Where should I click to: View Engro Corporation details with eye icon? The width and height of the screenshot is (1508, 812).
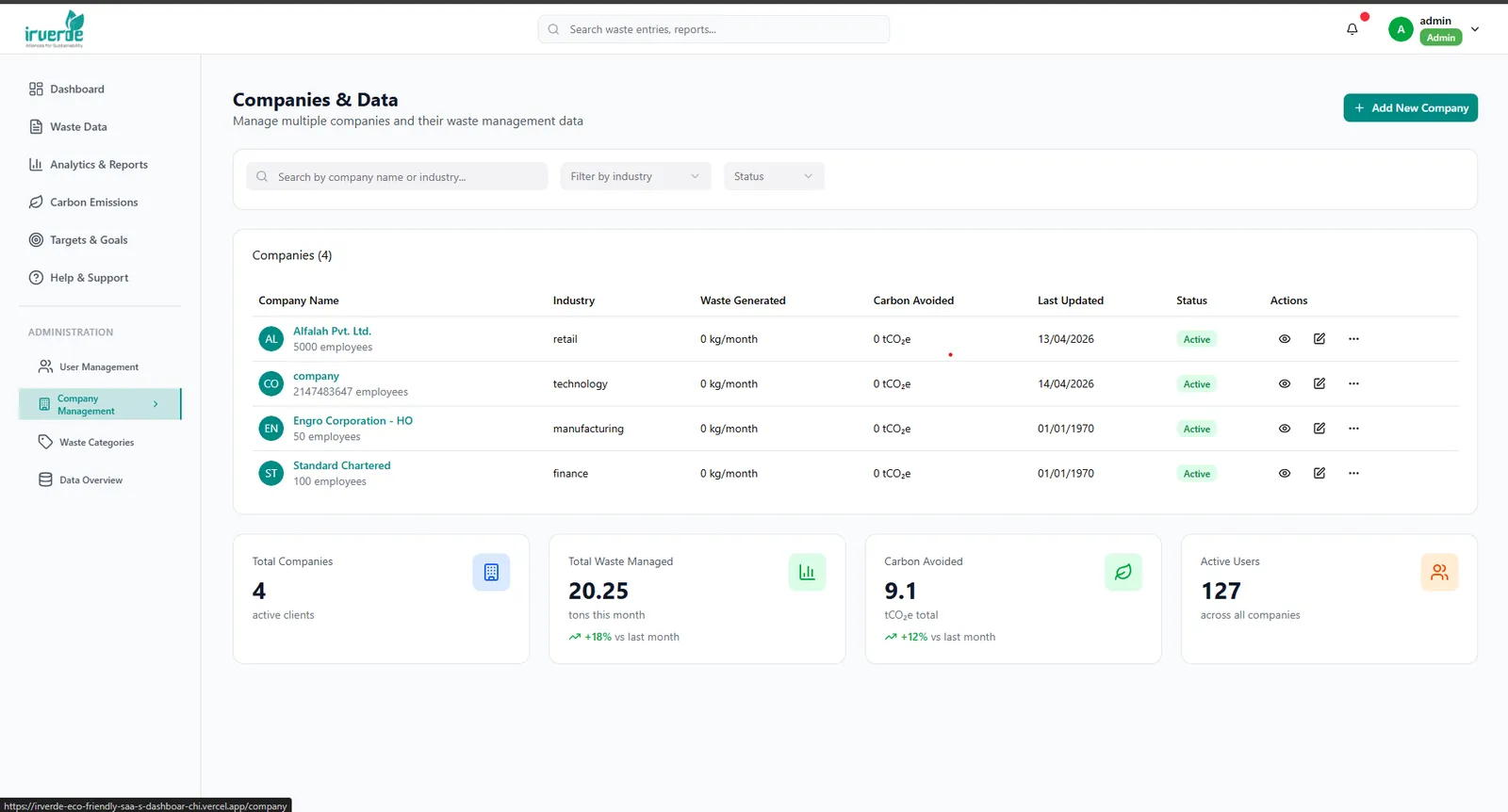point(1285,429)
